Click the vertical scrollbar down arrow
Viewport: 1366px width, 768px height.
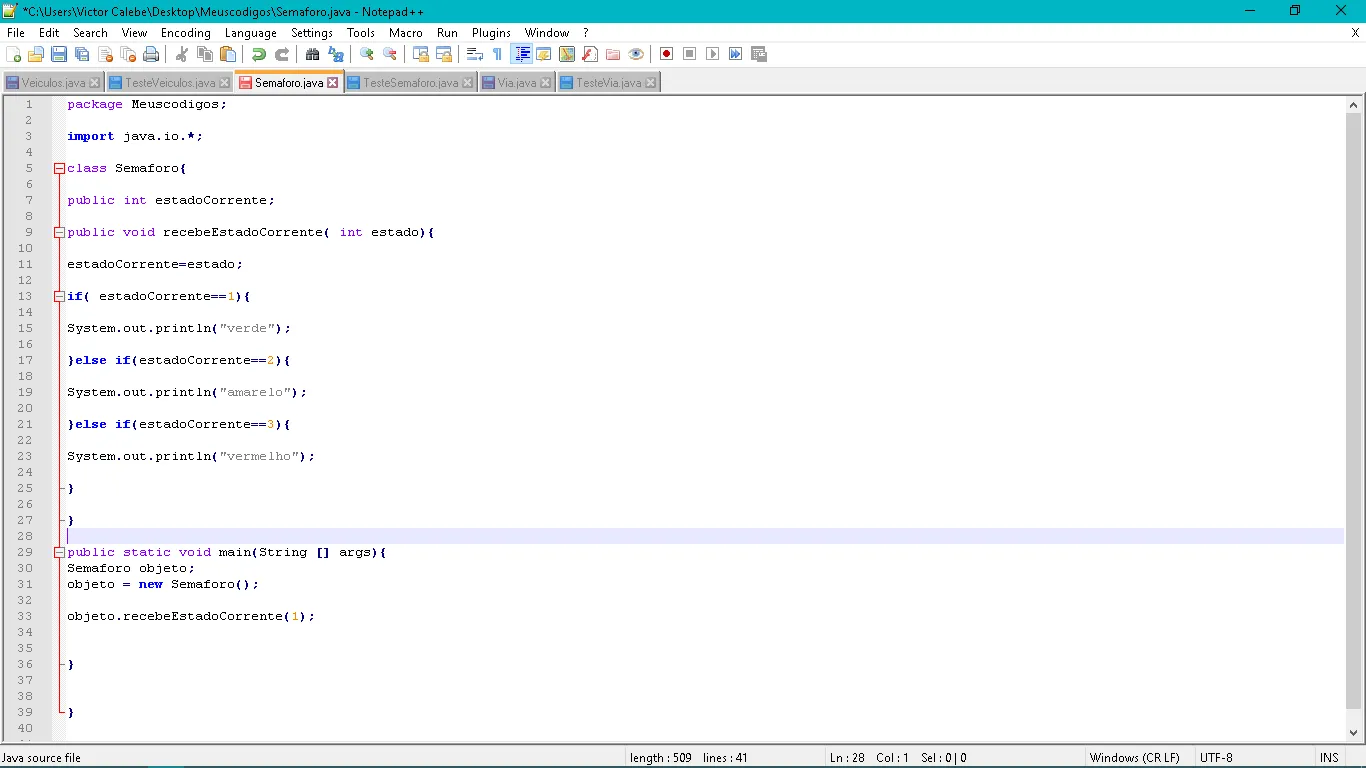tap(1354, 732)
